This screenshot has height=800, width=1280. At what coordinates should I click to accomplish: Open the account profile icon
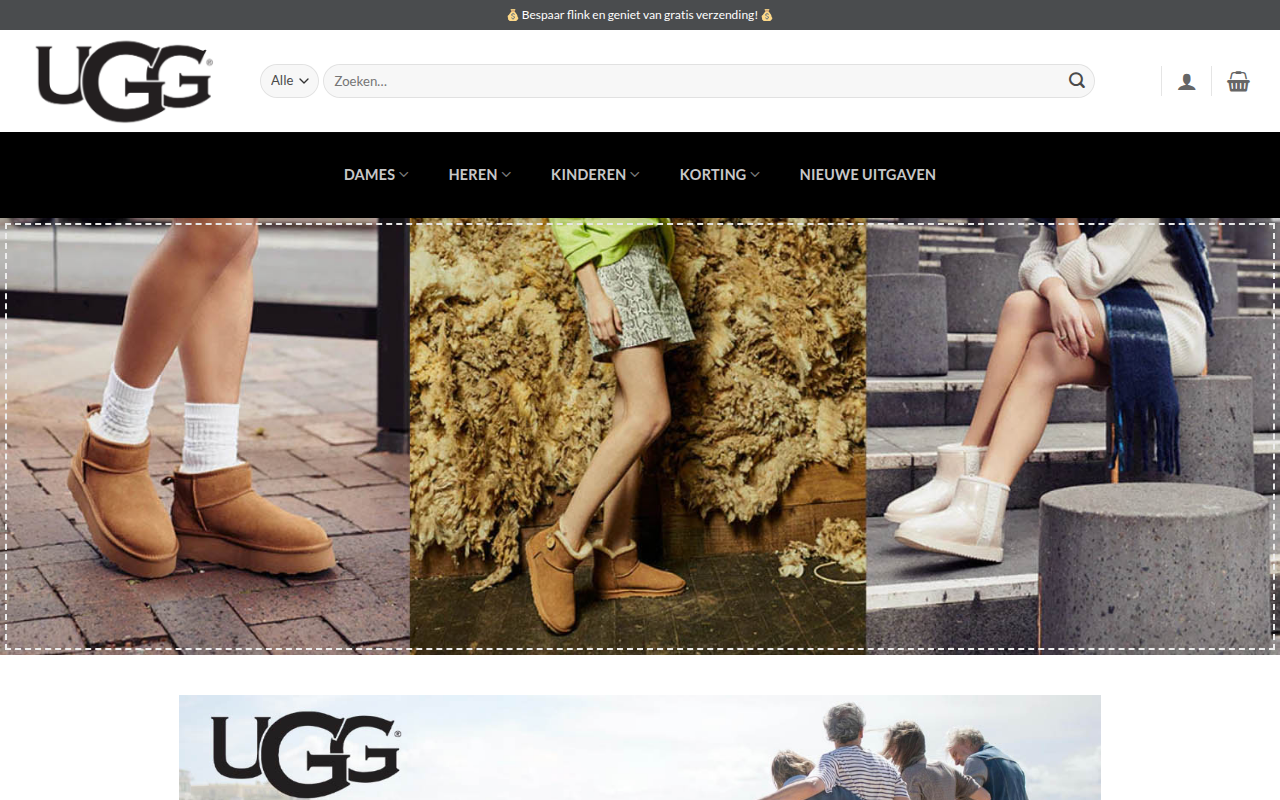[1187, 82]
